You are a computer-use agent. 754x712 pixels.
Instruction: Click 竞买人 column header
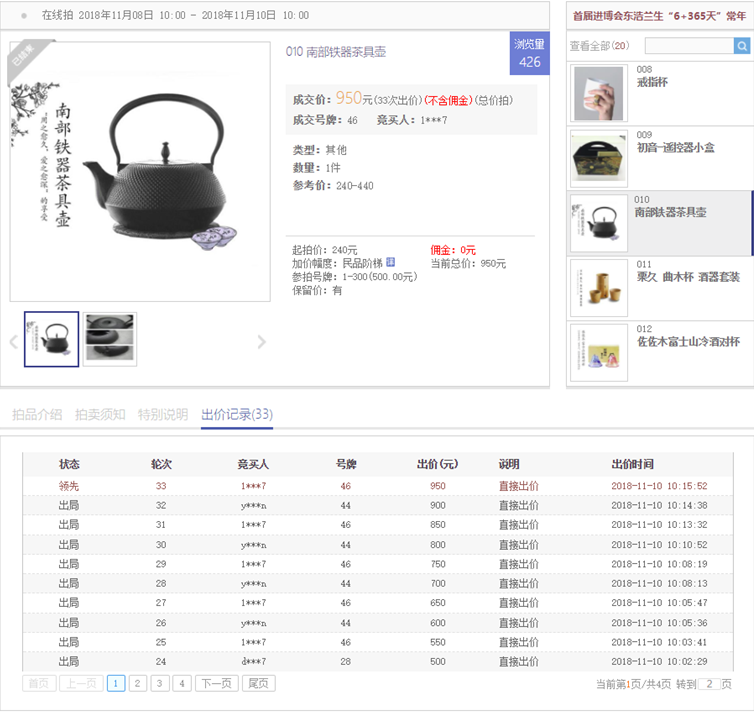[253, 464]
